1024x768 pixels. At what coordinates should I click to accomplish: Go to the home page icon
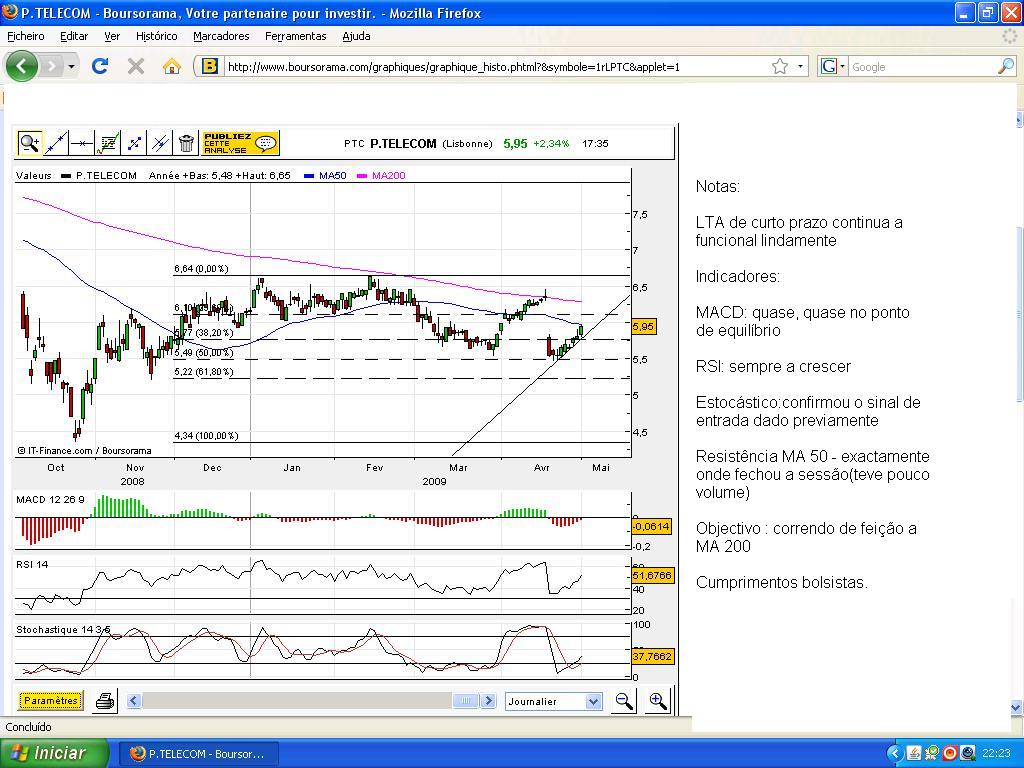[172, 66]
